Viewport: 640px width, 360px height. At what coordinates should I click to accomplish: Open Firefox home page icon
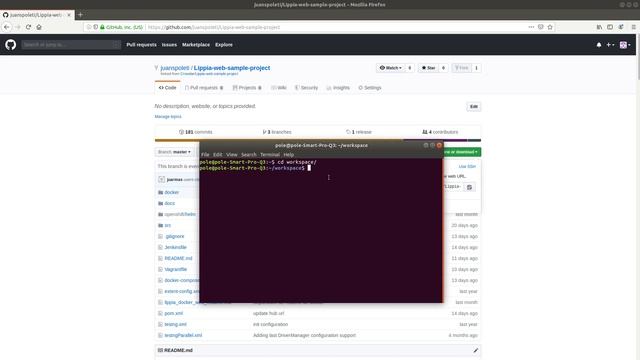pyautogui.click(x=39, y=27)
